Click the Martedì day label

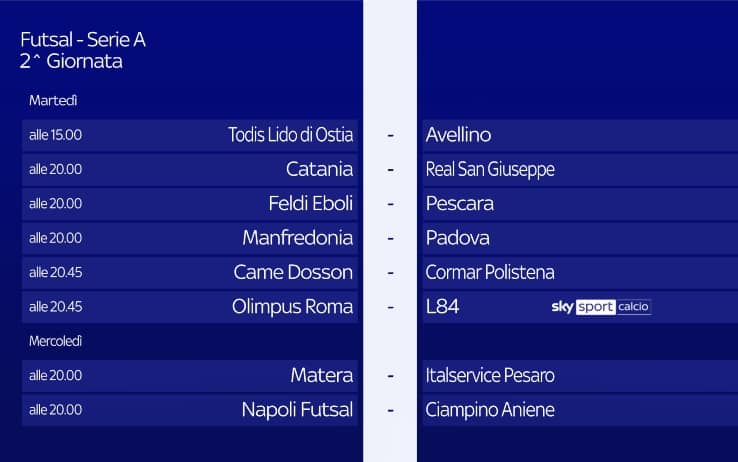coord(54,101)
